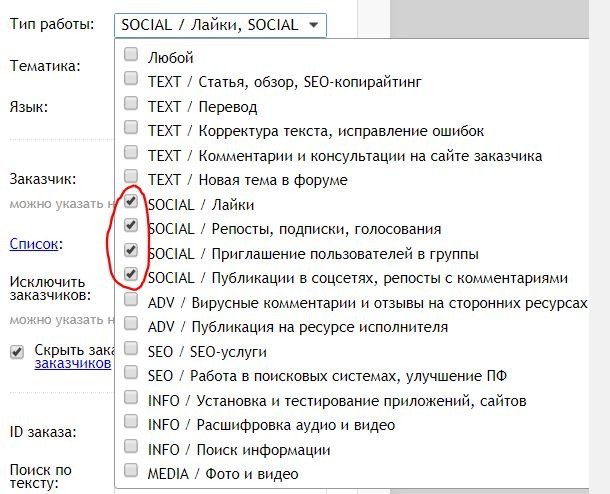The width and height of the screenshot is (610, 494).
Task: Check TEXT / Корректура текста checkbox
Action: (131, 128)
